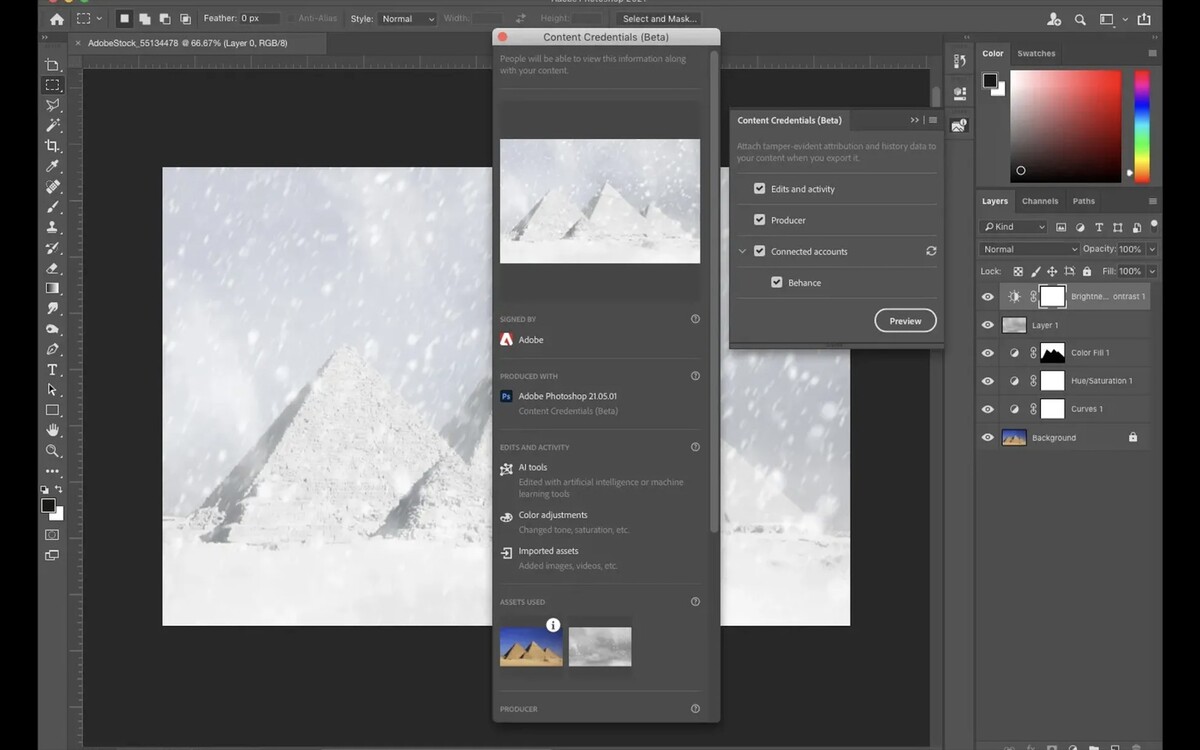Open Content Credentials docked panel menu
This screenshot has height=750, width=1200.
pos(933,120)
